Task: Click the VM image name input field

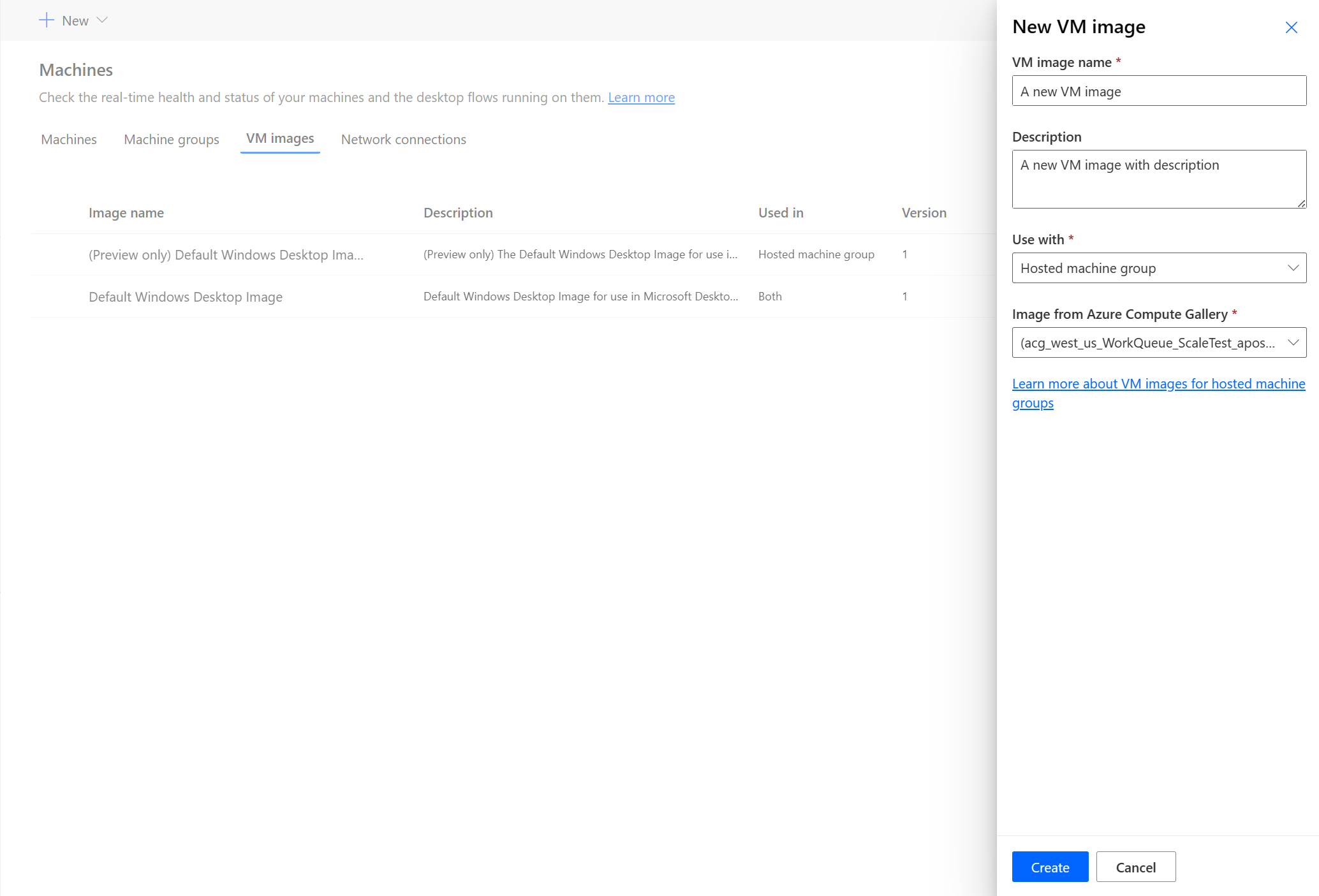Action: coord(1158,91)
